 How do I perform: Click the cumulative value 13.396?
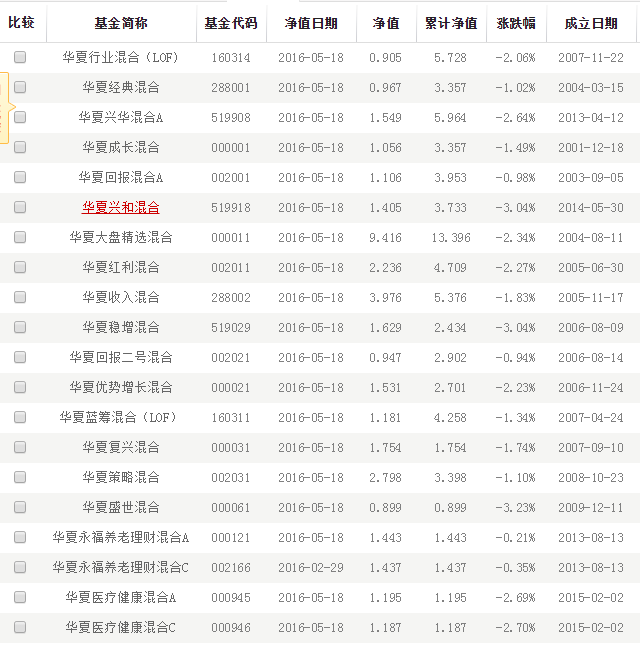point(451,238)
